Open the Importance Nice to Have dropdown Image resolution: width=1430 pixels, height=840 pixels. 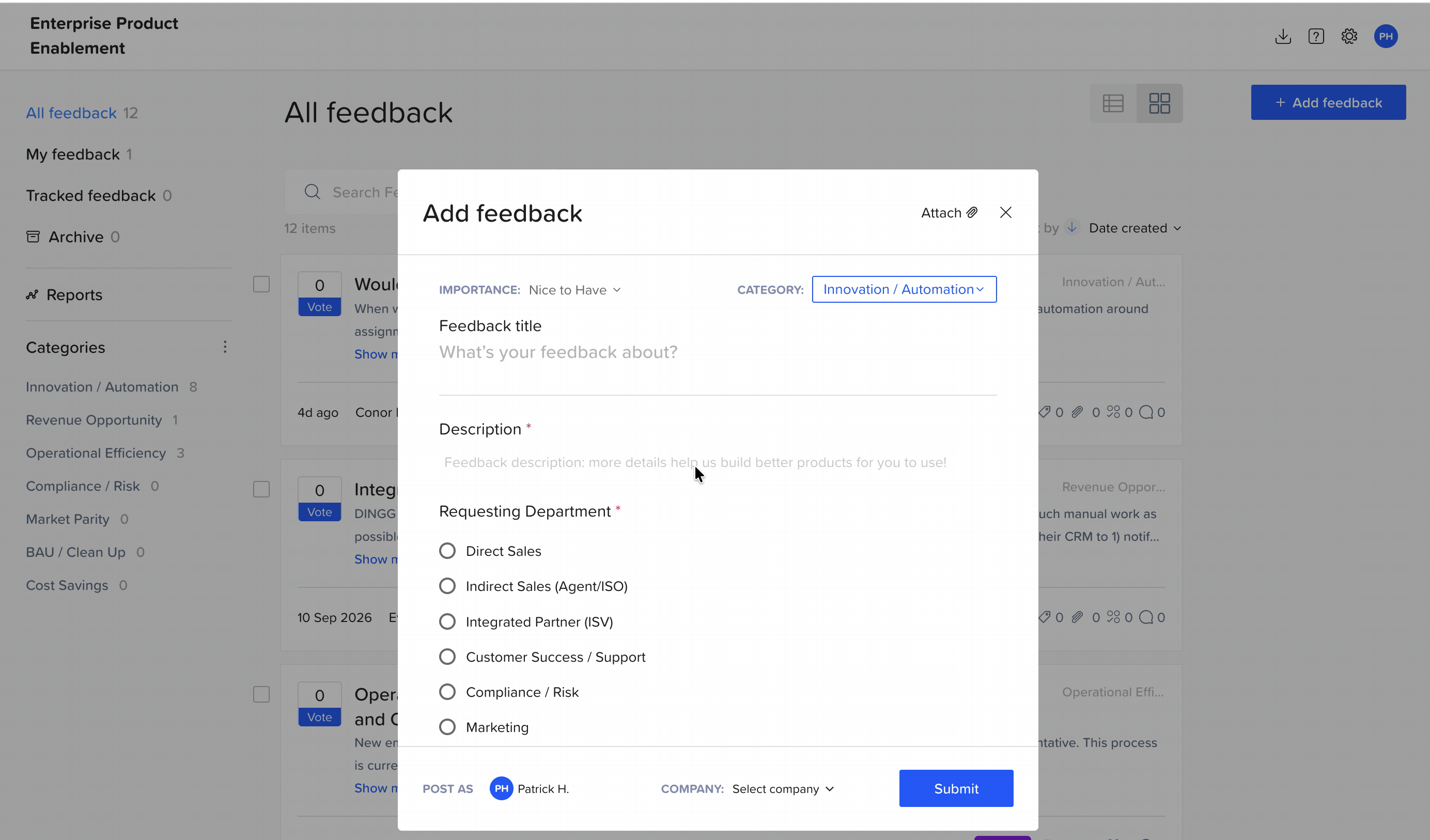click(x=574, y=290)
